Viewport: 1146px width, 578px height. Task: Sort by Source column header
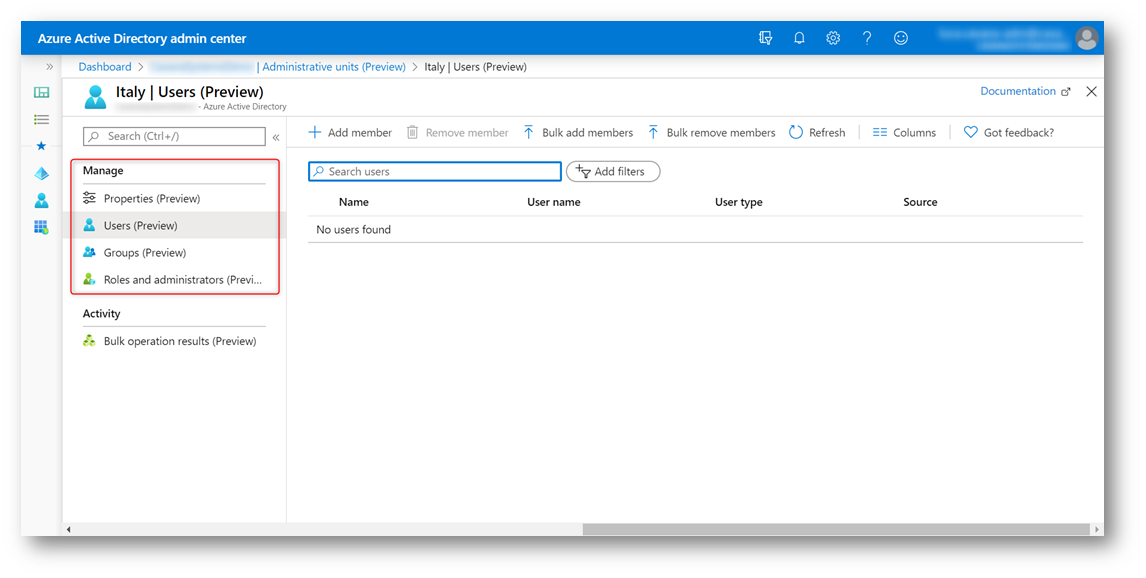(x=920, y=202)
